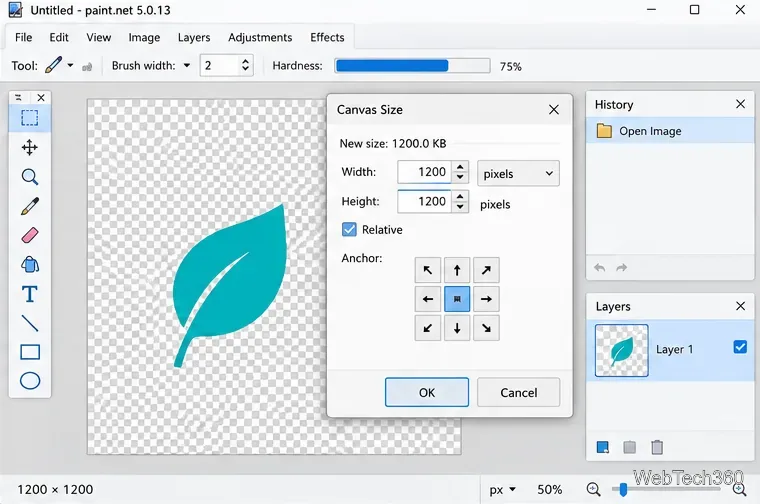Select the Move tool
This screenshot has height=504, width=760.
[x=30, y=148]
